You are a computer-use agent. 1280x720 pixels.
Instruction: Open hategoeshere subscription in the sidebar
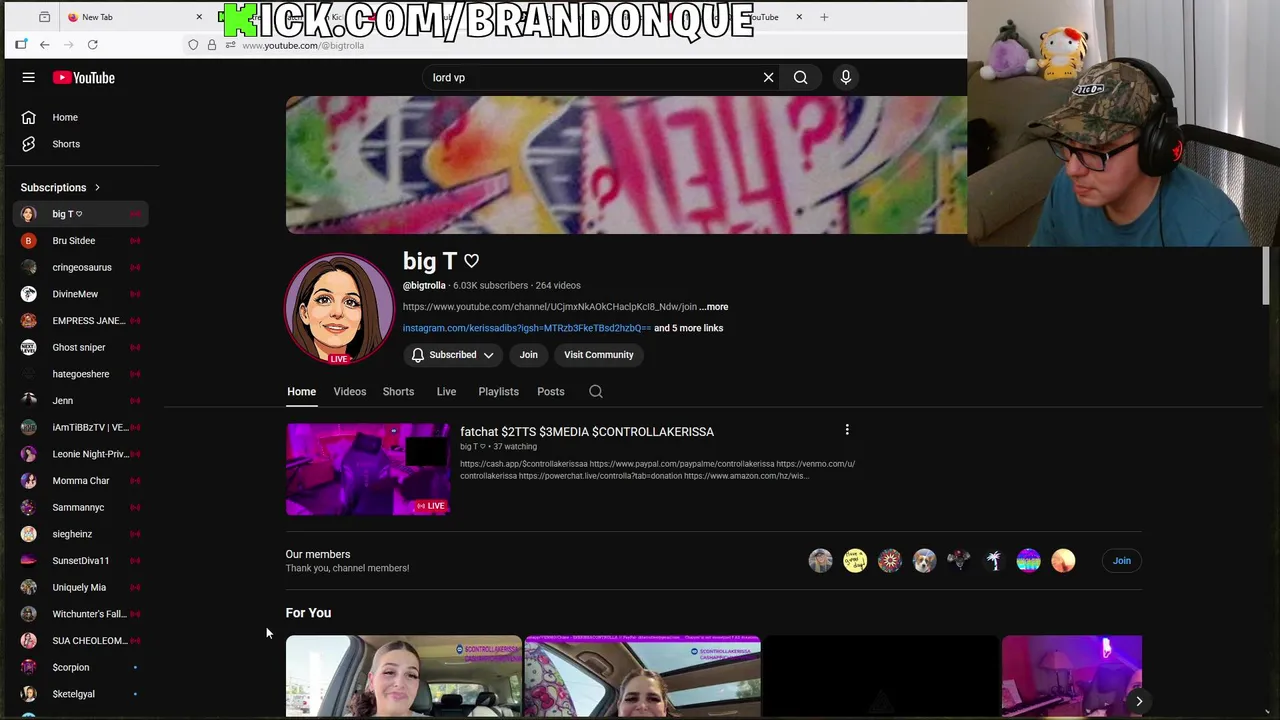pos(80,374)
